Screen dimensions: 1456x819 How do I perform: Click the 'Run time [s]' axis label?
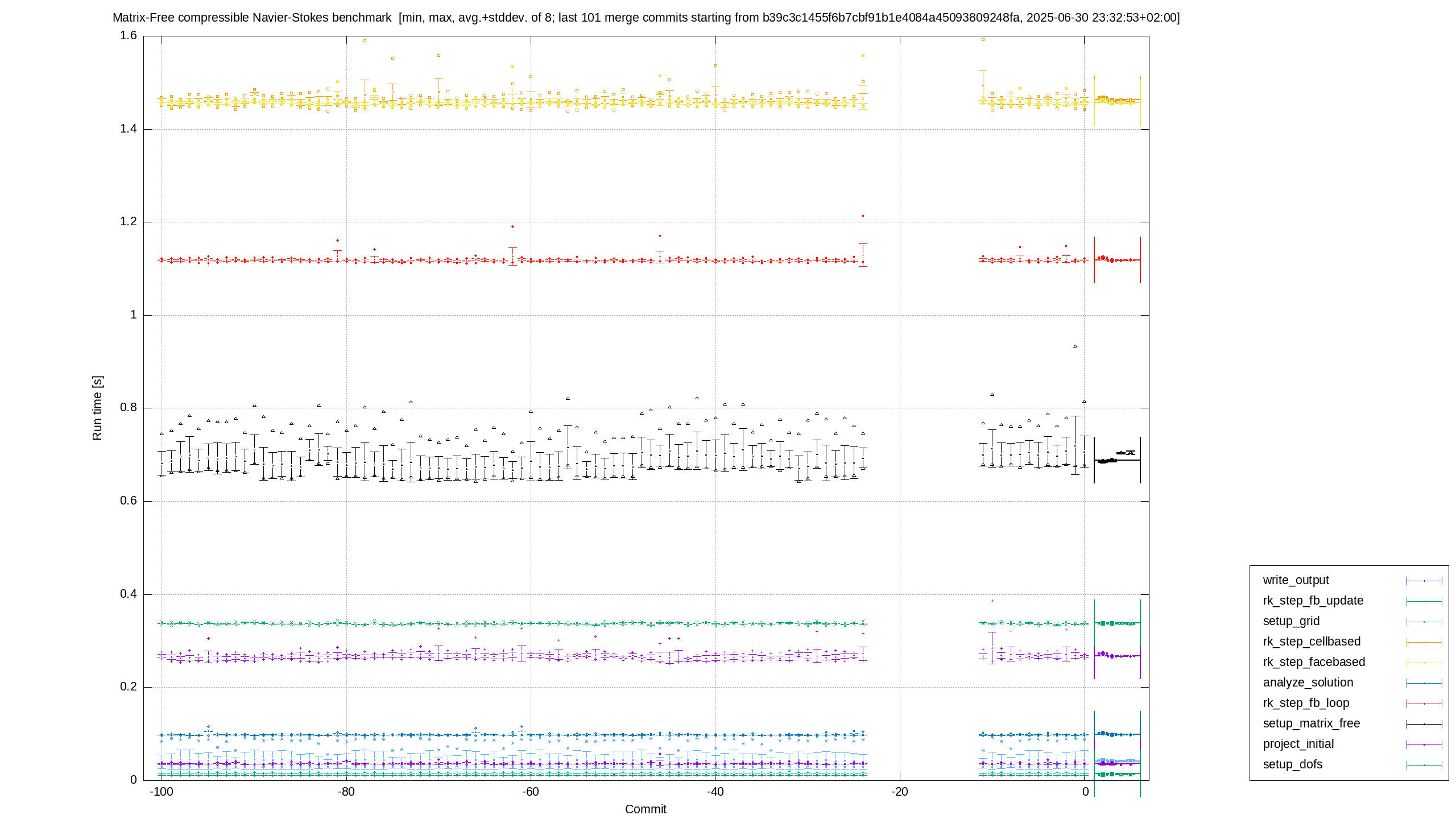click(97, 408)
